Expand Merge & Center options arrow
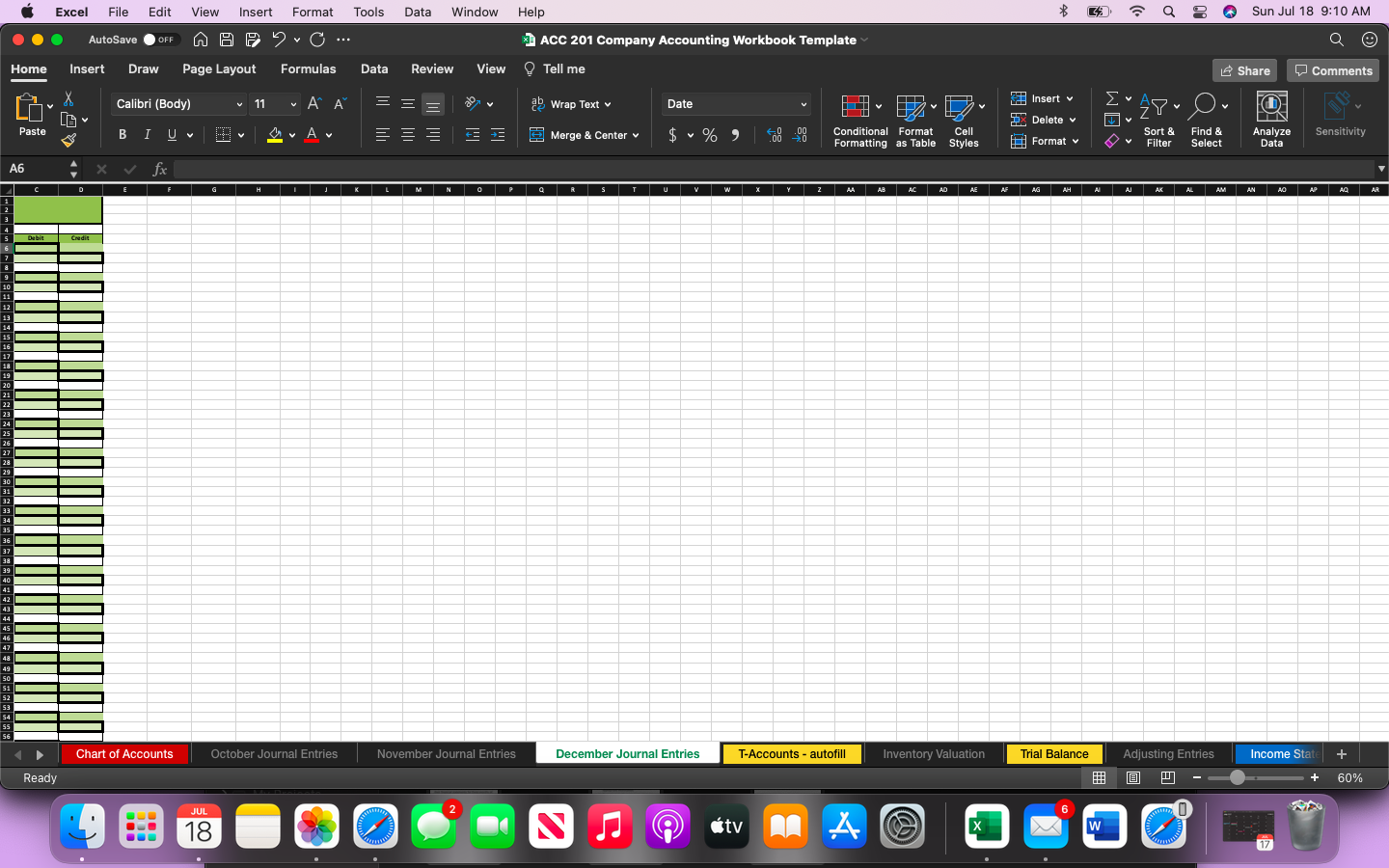The image size is (1389, 868). click(636, 136)
